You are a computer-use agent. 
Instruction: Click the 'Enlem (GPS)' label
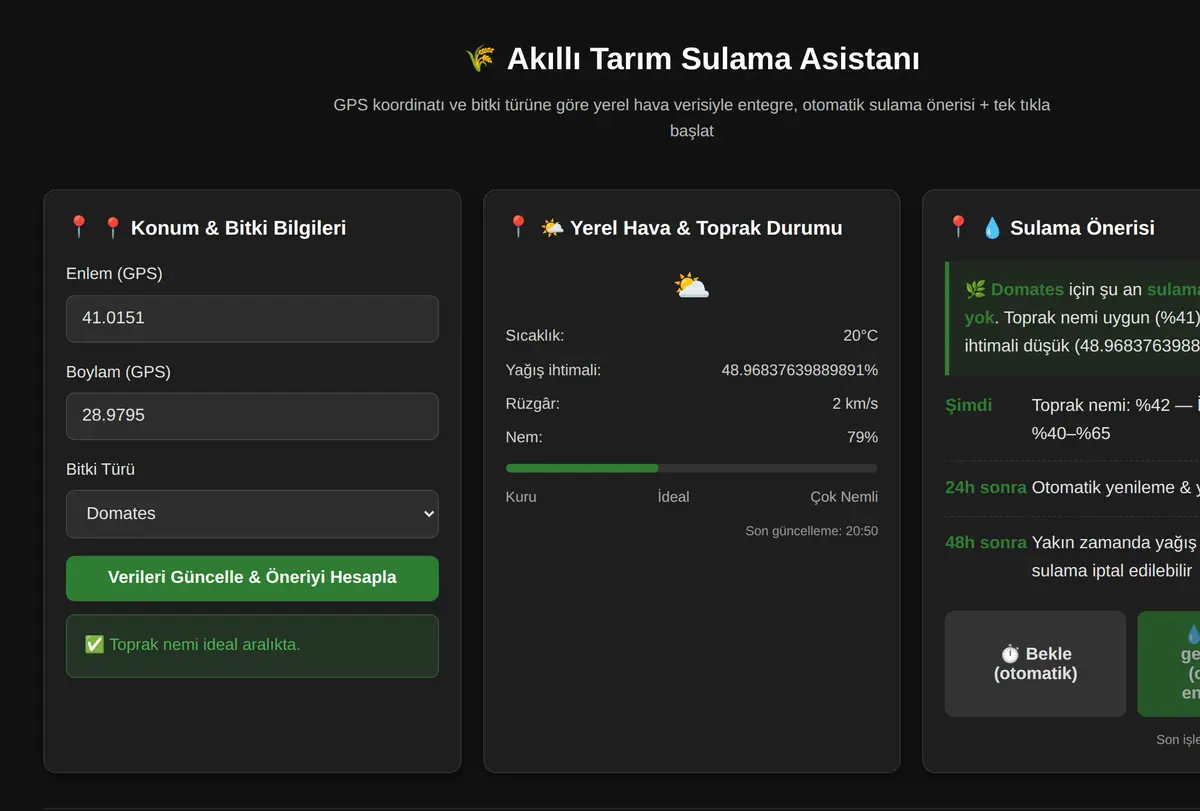(114, 274)
